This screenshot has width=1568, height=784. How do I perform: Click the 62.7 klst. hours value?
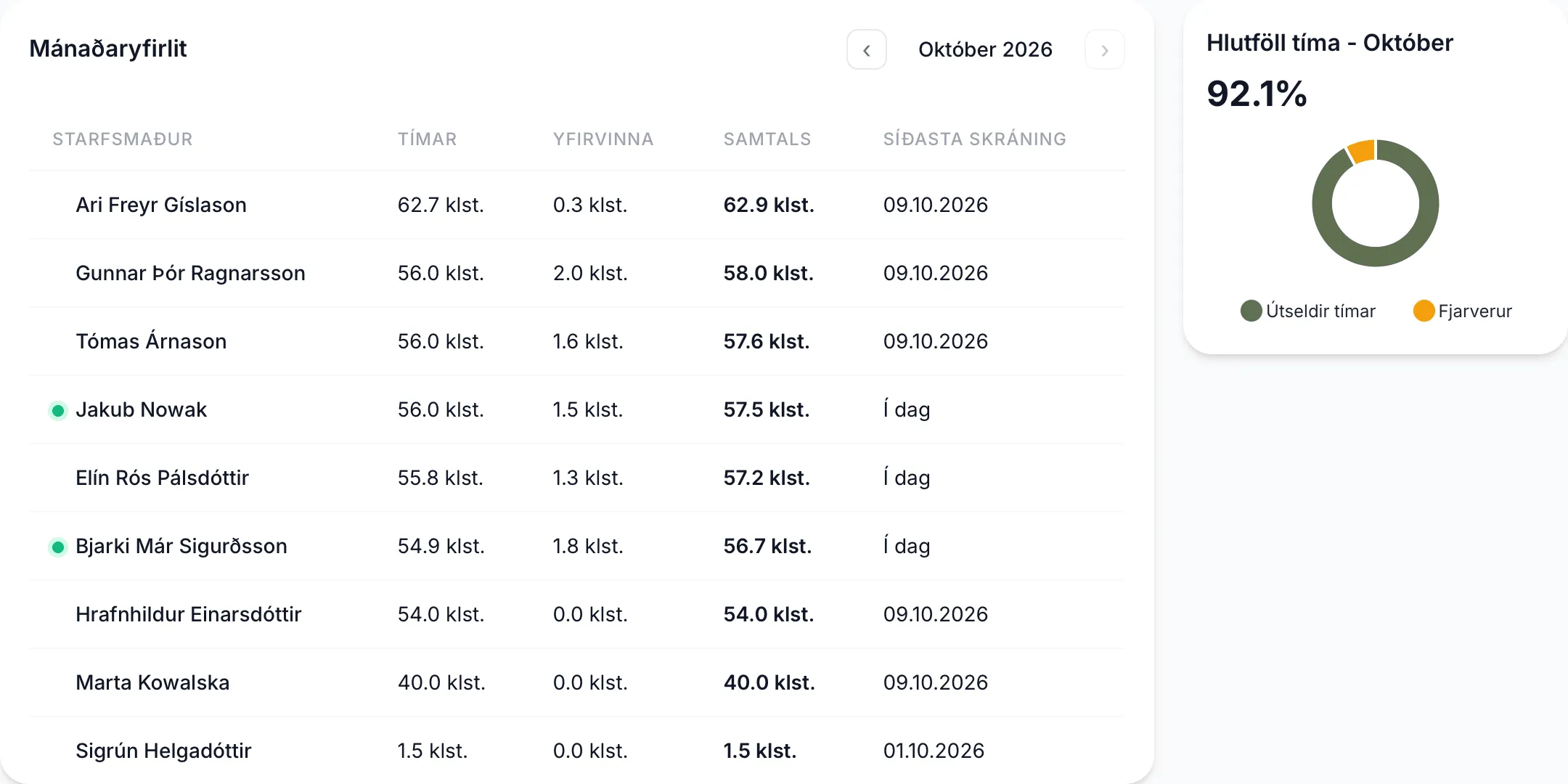tap(441, 205)
